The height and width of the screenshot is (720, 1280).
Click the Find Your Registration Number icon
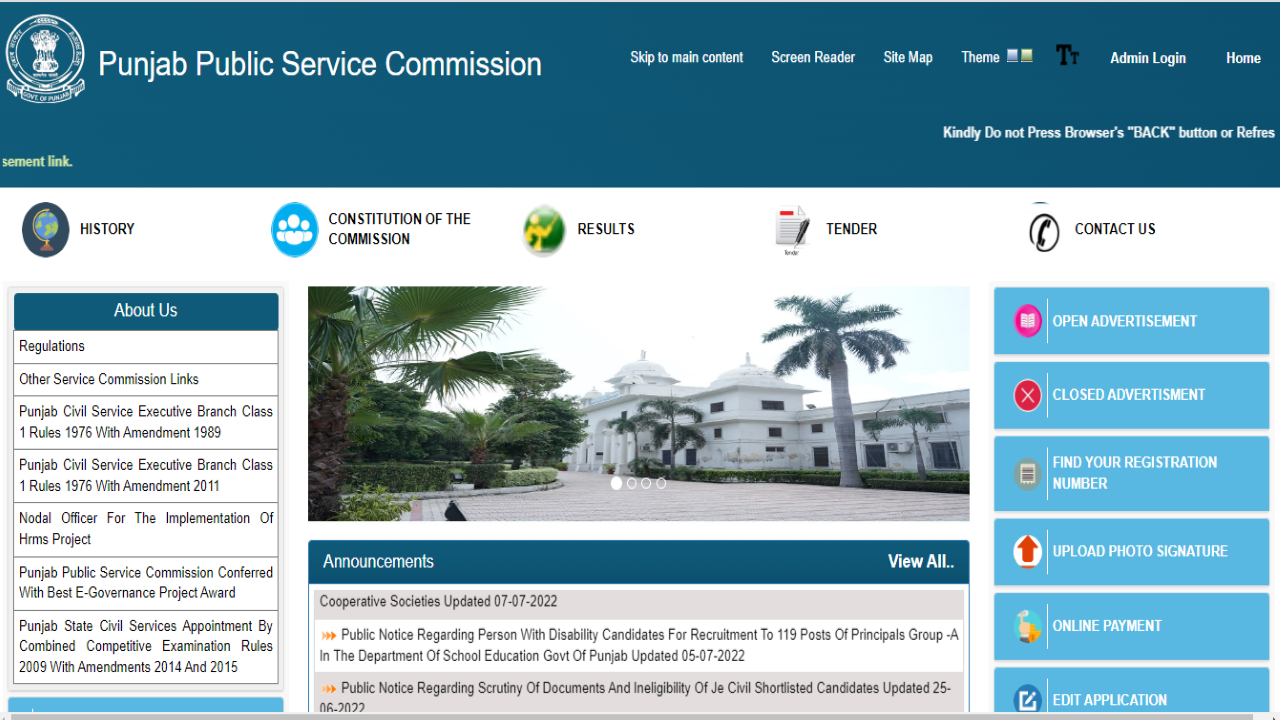(x=1027, y=473)
